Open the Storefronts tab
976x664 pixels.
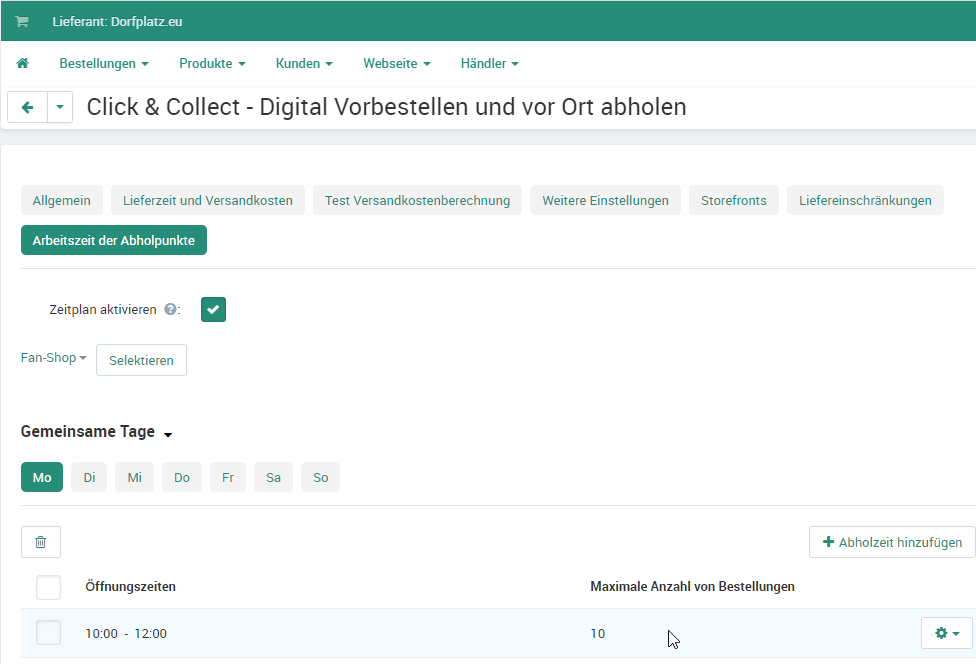733,200
